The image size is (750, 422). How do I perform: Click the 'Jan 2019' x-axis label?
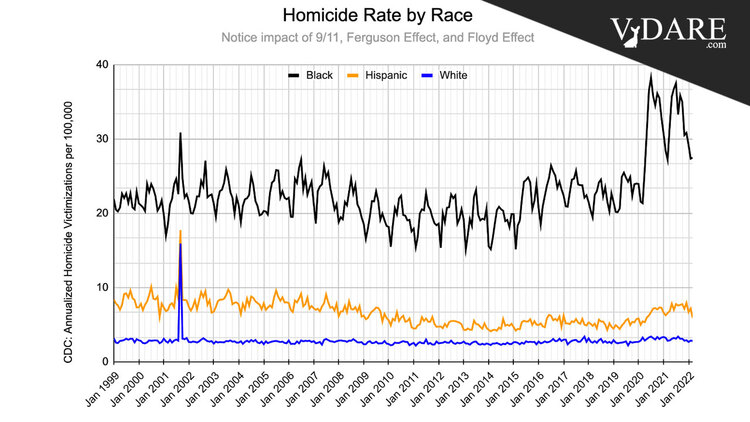coord(602,388)
